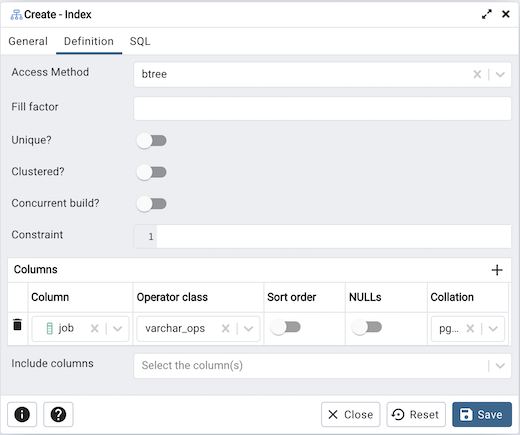Click the Include columns label
This screenshot has height=435, width=520.
(x=52, y=363)
